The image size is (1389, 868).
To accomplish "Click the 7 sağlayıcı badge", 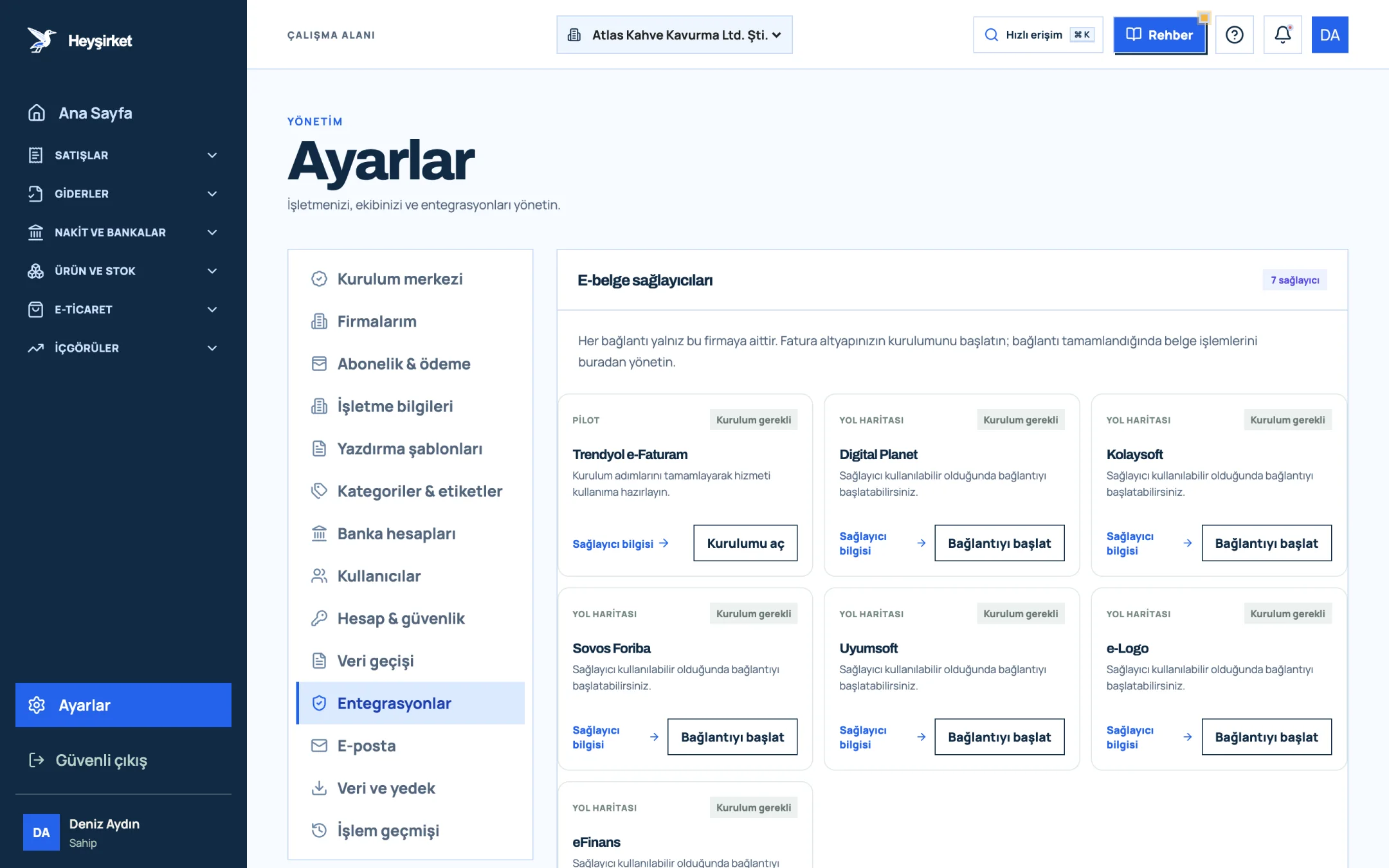I will click(1294, 280).
